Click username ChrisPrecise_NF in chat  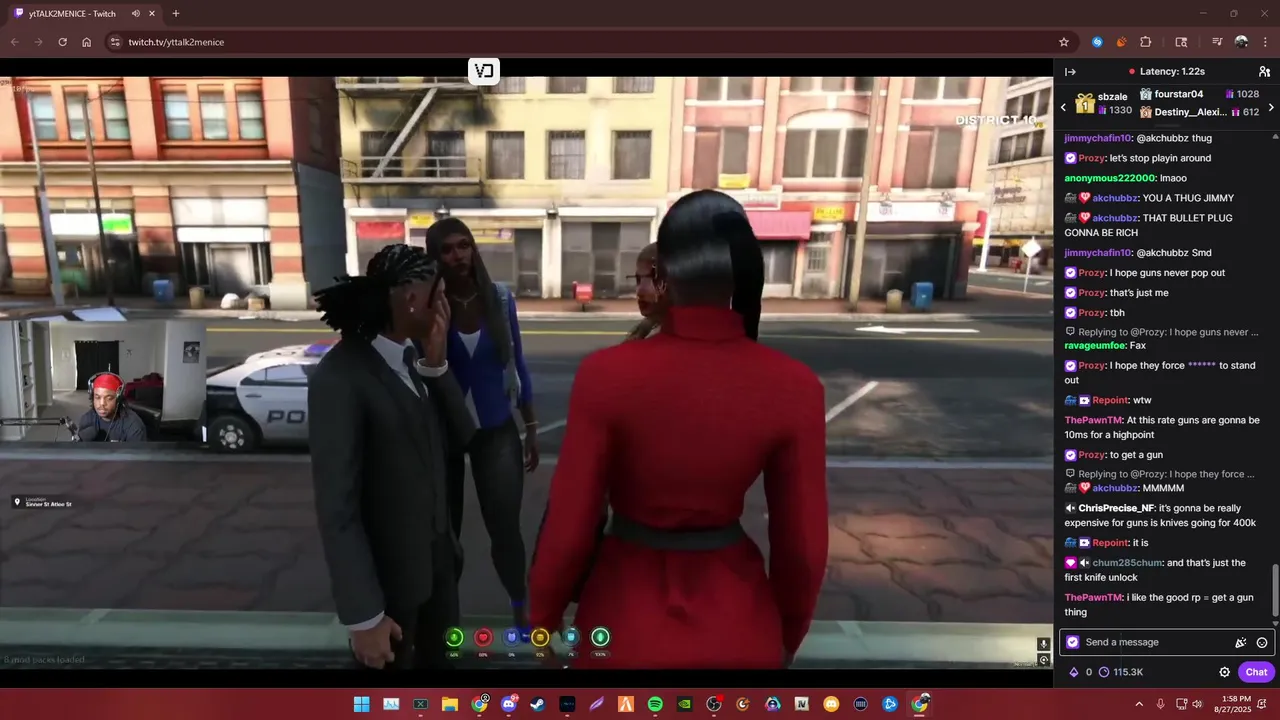click(1116, 508)
